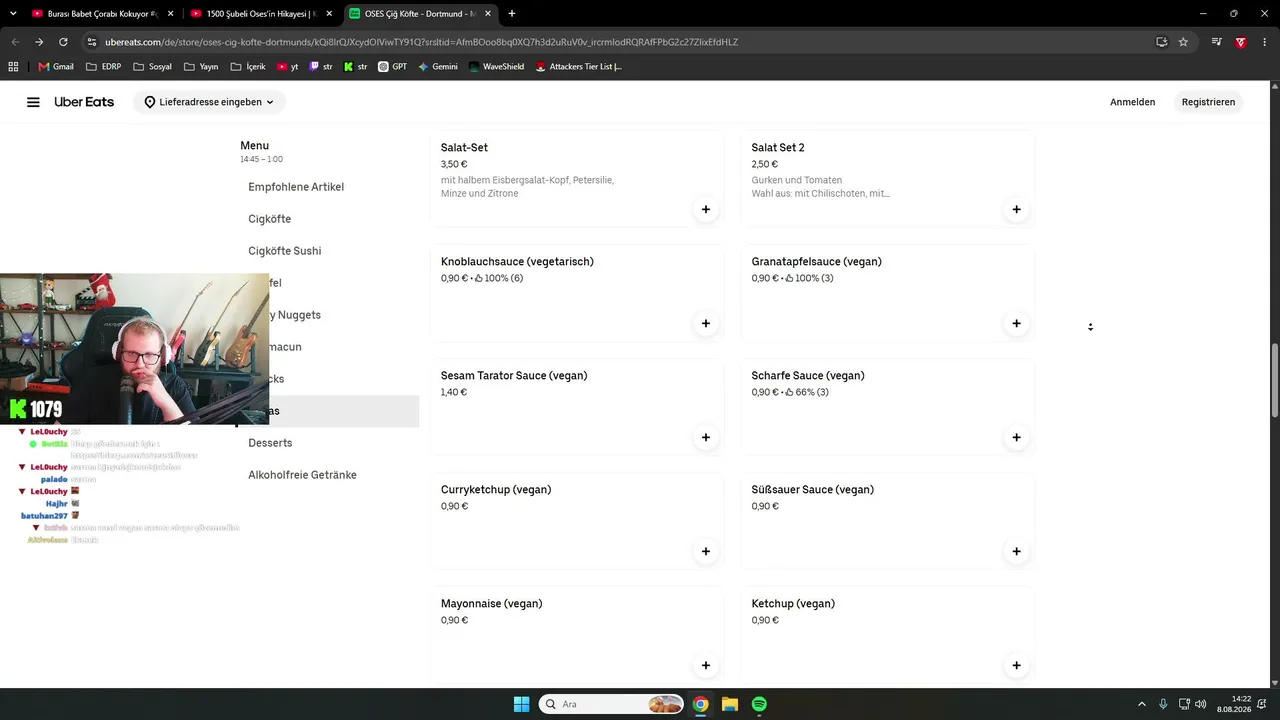Open File Explorer from the taskbar
This screenshot has width=1280, height=720.
tap(730, 704)
